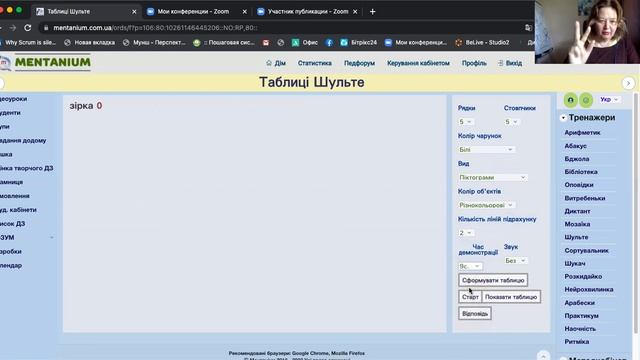
Task: Click the Mentanium logo
Action: point(46,62)
